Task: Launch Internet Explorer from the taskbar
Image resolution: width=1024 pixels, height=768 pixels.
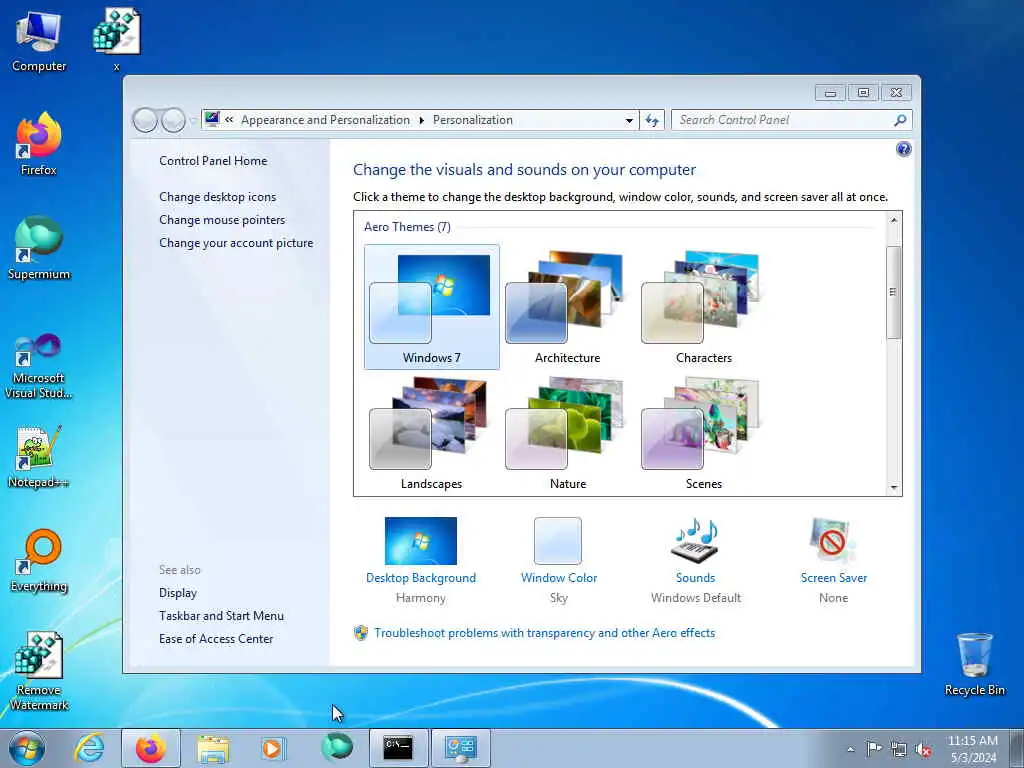Action: point(89,748)
